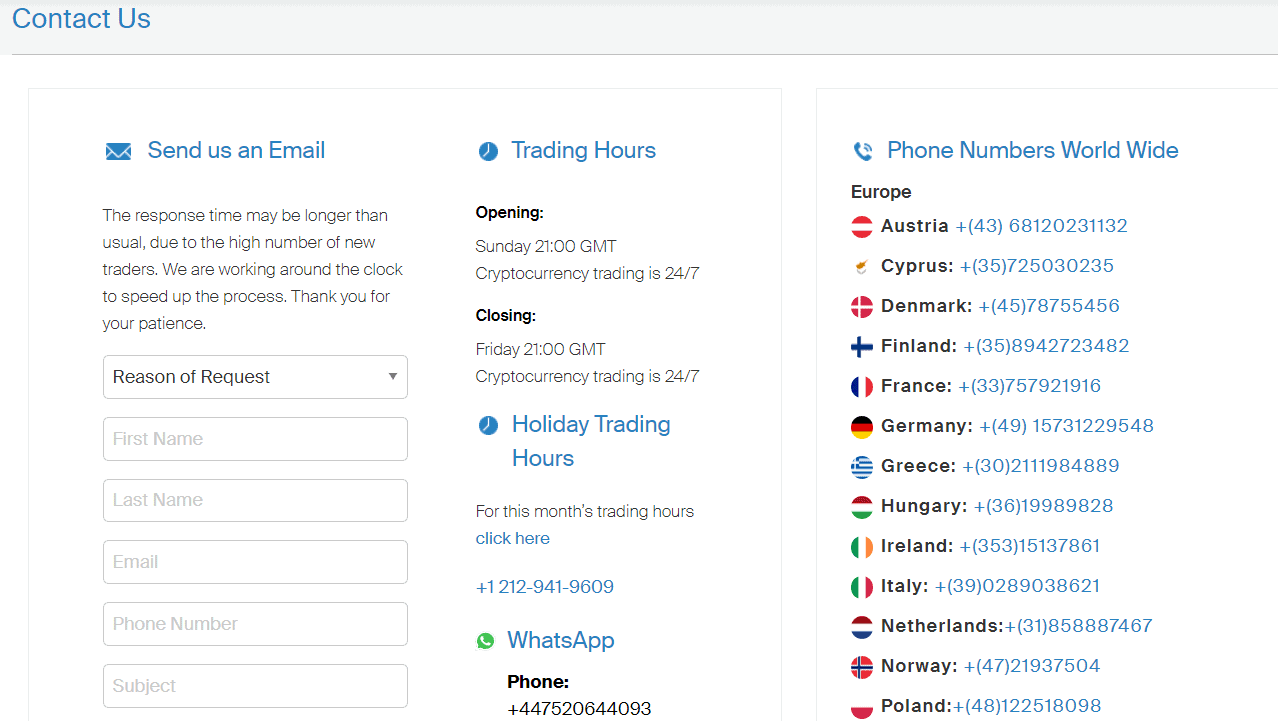
Task: Click inside the First Name field
Action: pyautogui.click(x=255, y=439)
